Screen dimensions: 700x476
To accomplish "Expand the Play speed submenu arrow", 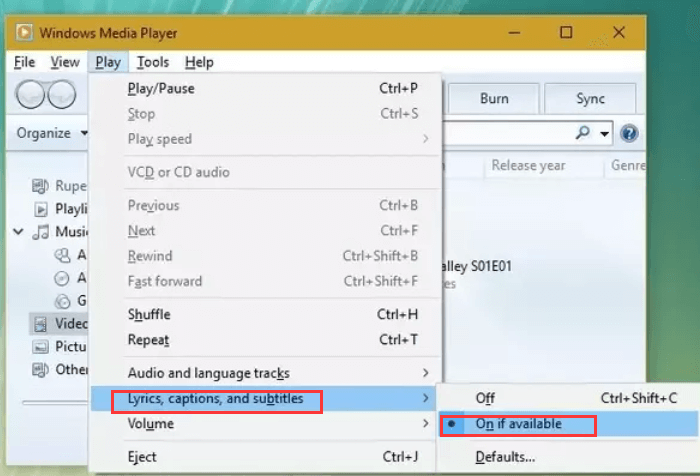I will pyautogui.click(x=426, y=139).
